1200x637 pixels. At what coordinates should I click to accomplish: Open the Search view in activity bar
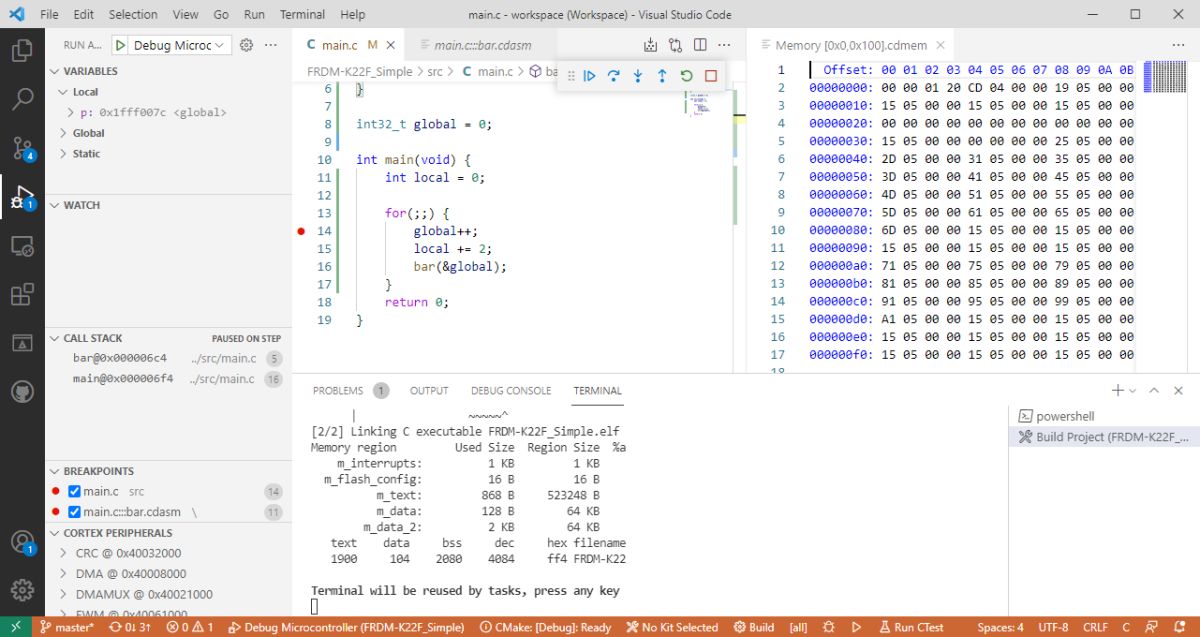point(22,99)
